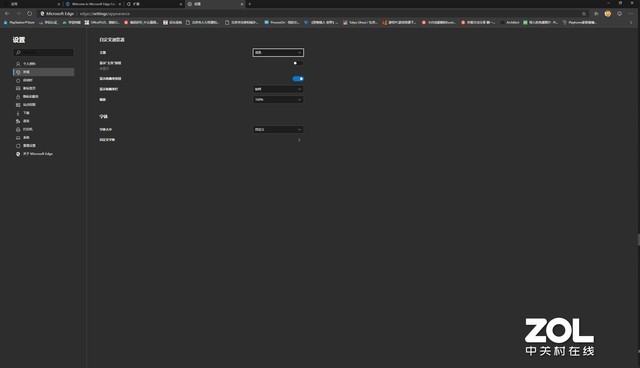This screenshot has height=368, width=640.
Task: Open the Architect bookmark
Action: click(x=510, y=22)
